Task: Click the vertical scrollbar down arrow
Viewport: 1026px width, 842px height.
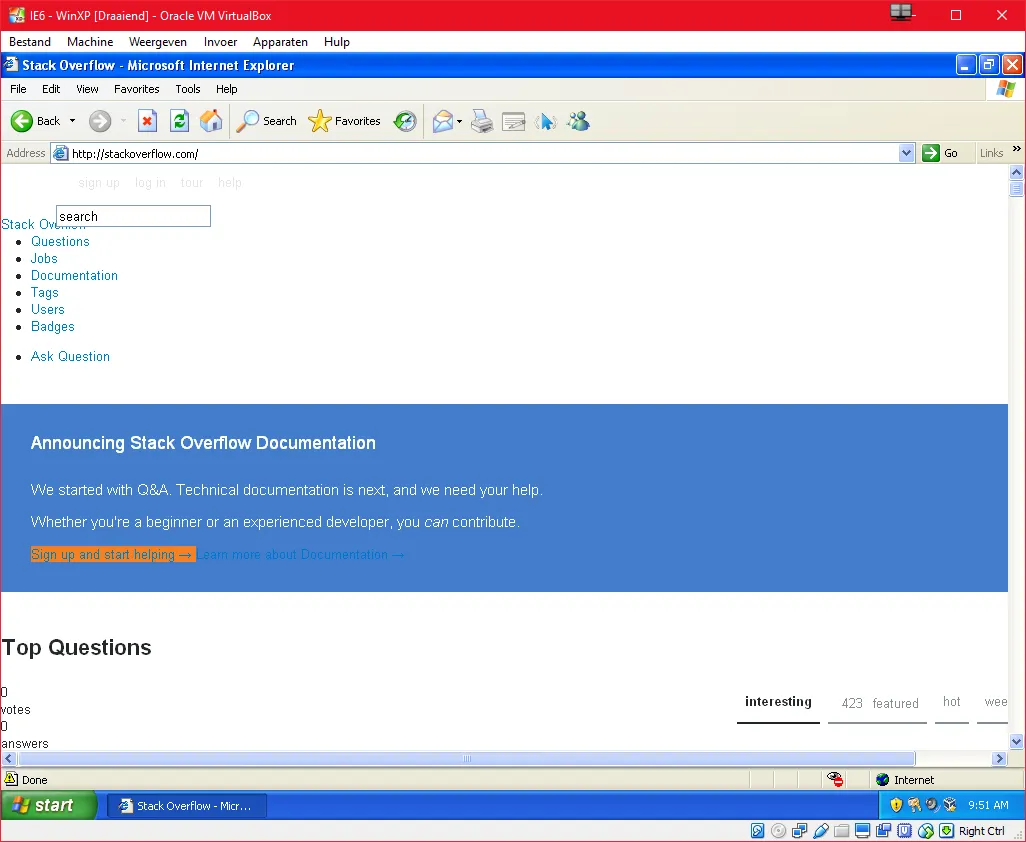Action: pos(1016,742)
